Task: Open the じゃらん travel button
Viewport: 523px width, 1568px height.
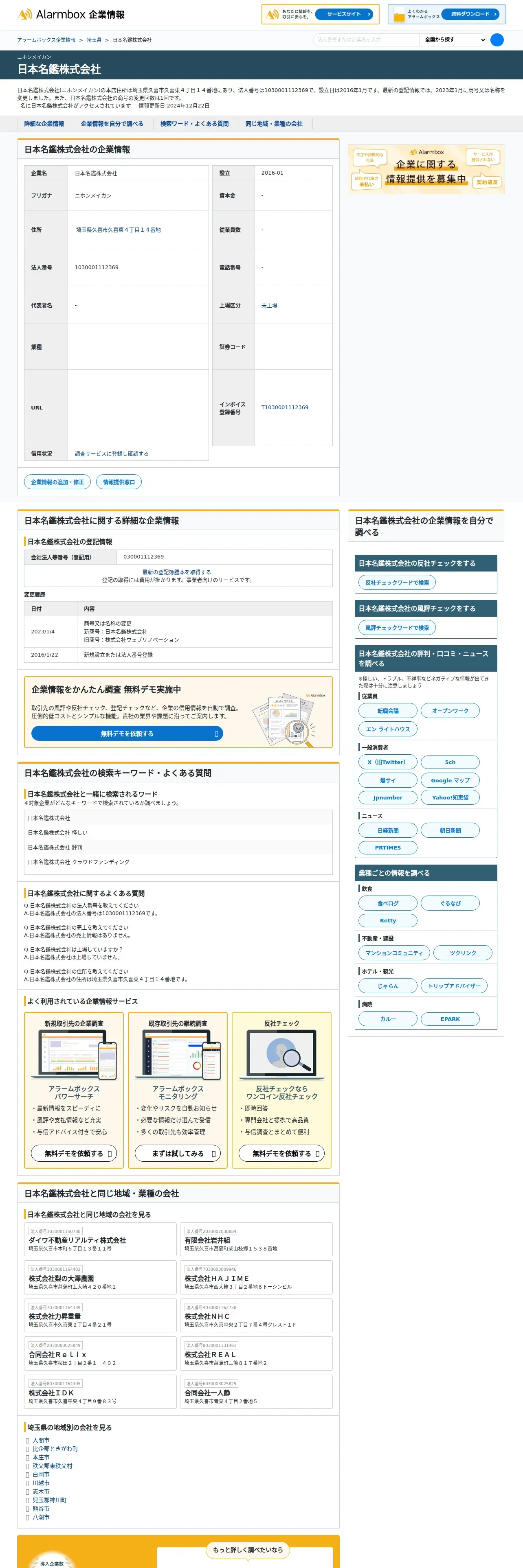Action: (388, 986)
